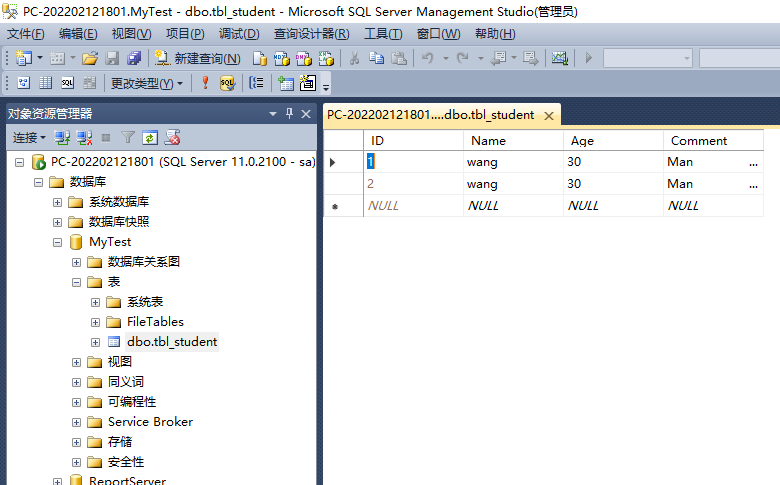Click the Copy icon

(x=377, y=59)
